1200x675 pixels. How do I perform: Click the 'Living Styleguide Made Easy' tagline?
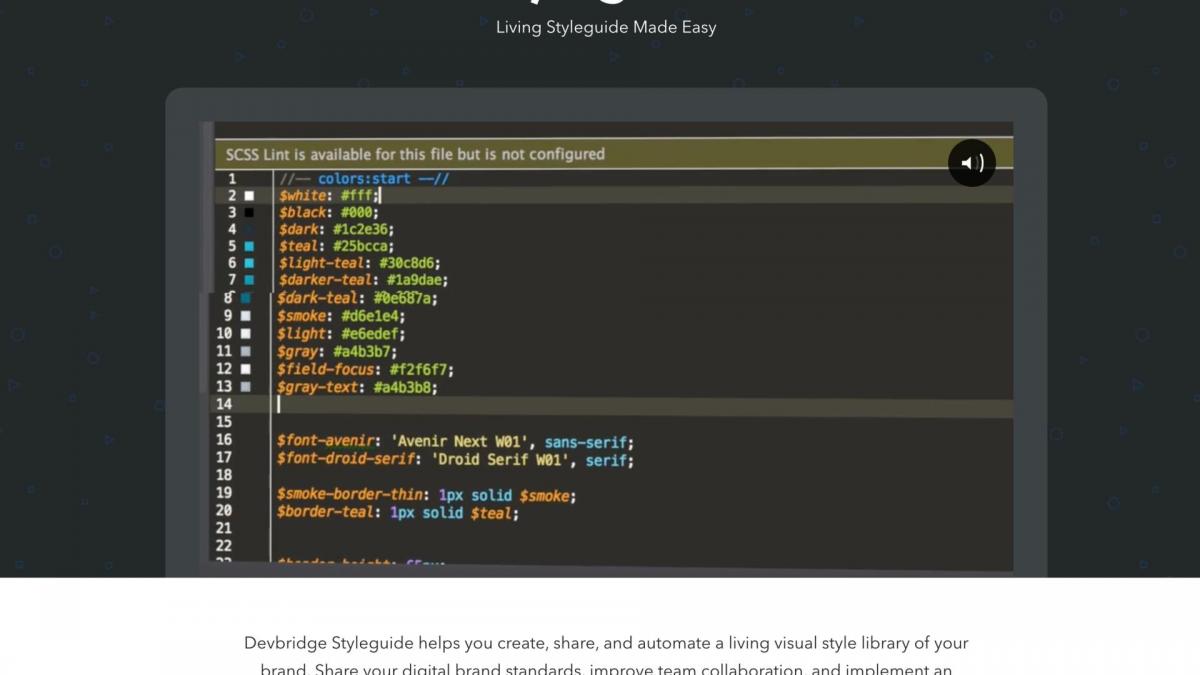[606, 27]
